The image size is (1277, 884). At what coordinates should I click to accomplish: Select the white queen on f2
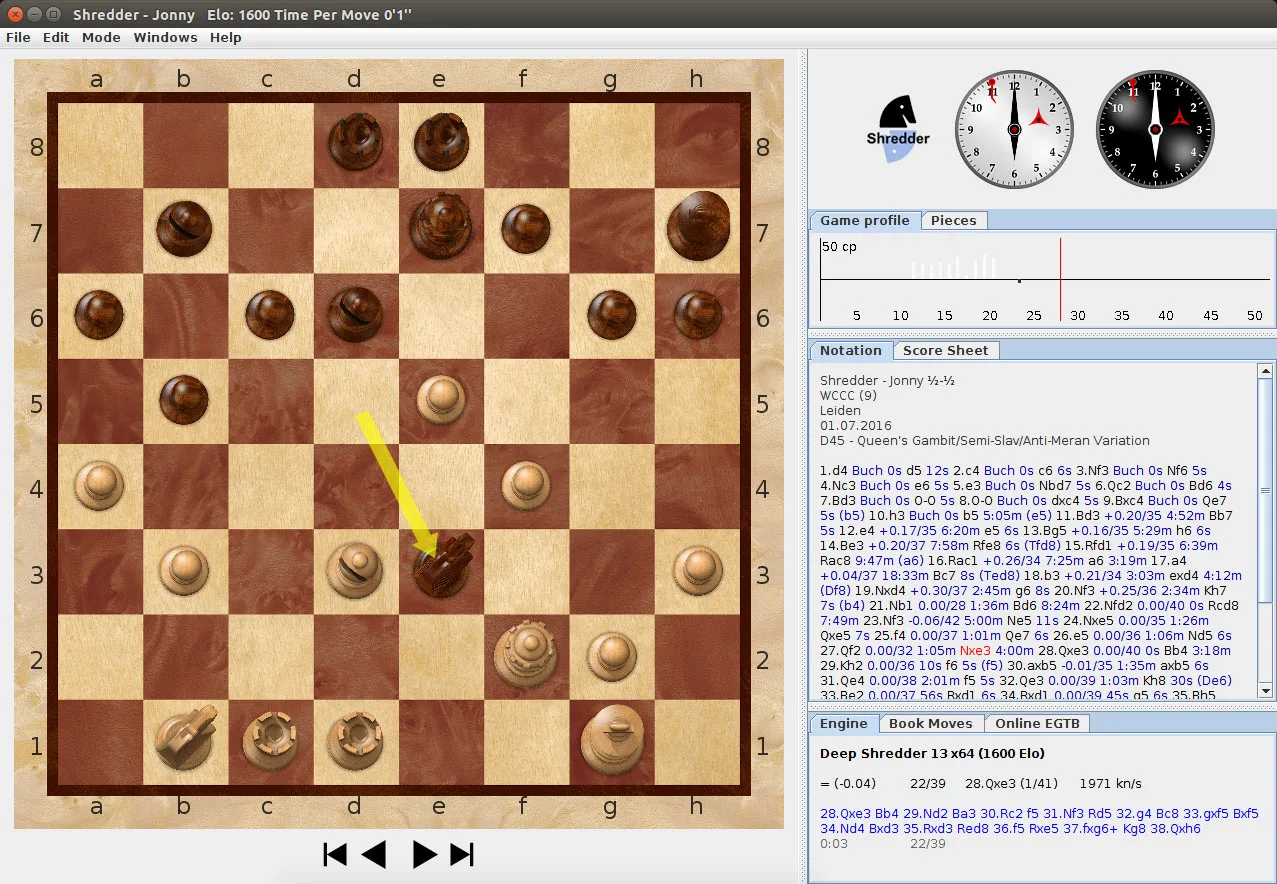(x=525, y=653)
